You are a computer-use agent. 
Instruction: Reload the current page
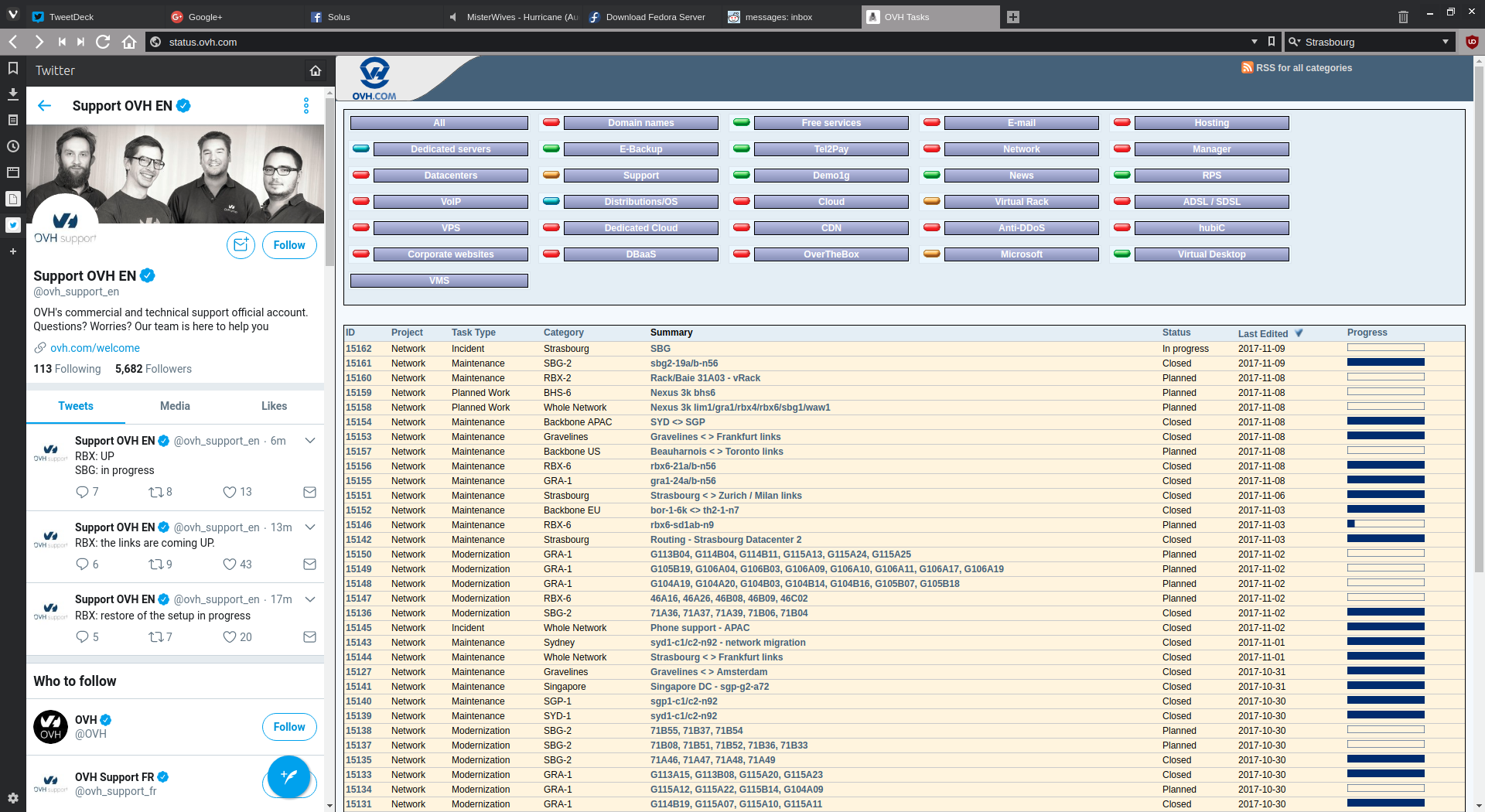103,42
